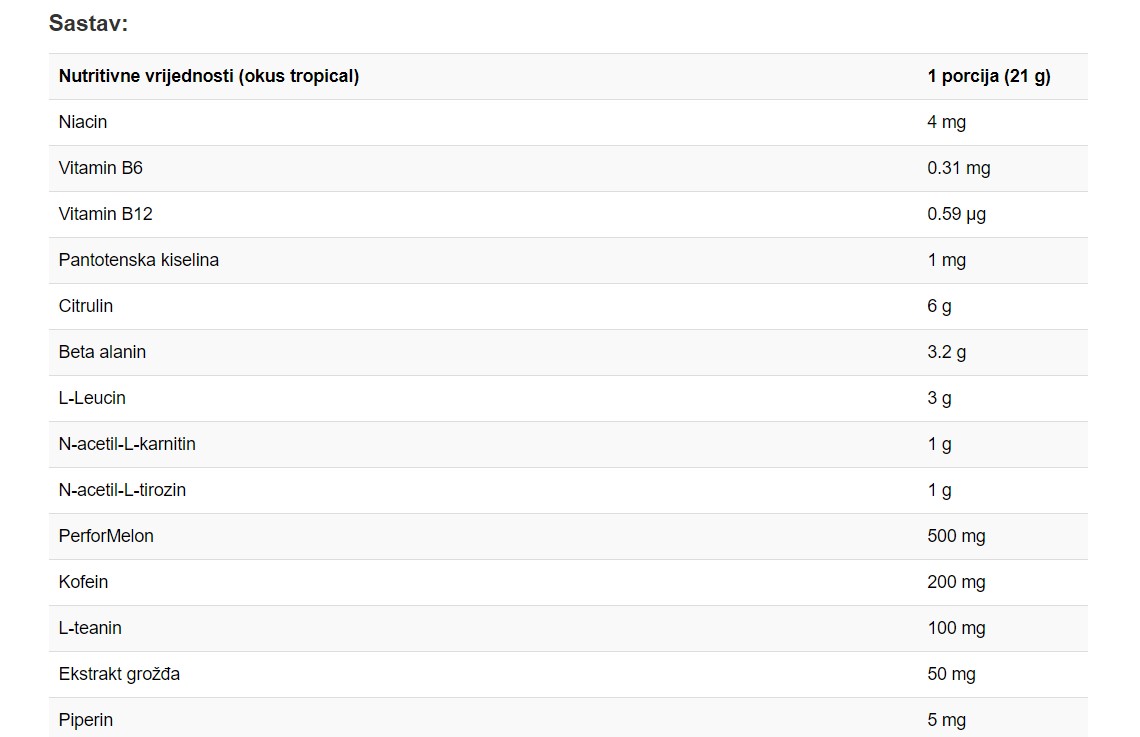
Task: Select the Nutritivne vrijednosti header cell
Action: coord(209,76)
